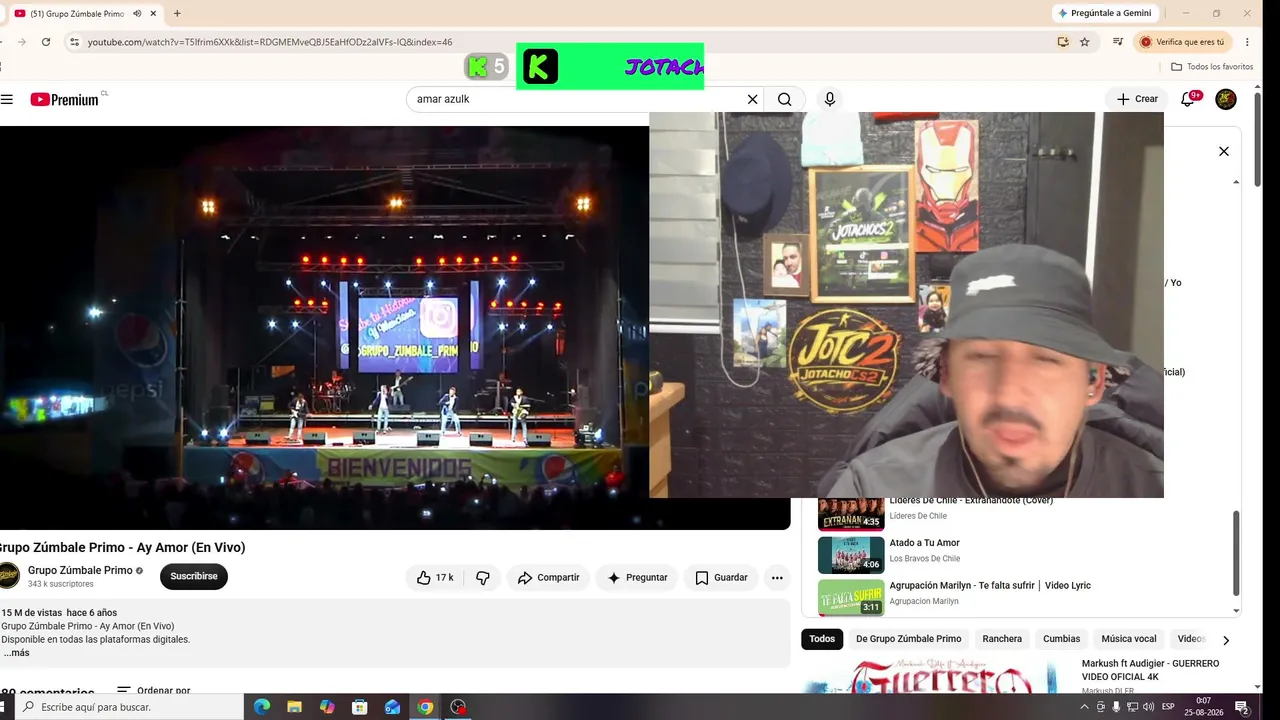Open the YouTube hamburger guide menu
The height and width of the screenshot is (720, 1280).
click(x=7, y=99)
